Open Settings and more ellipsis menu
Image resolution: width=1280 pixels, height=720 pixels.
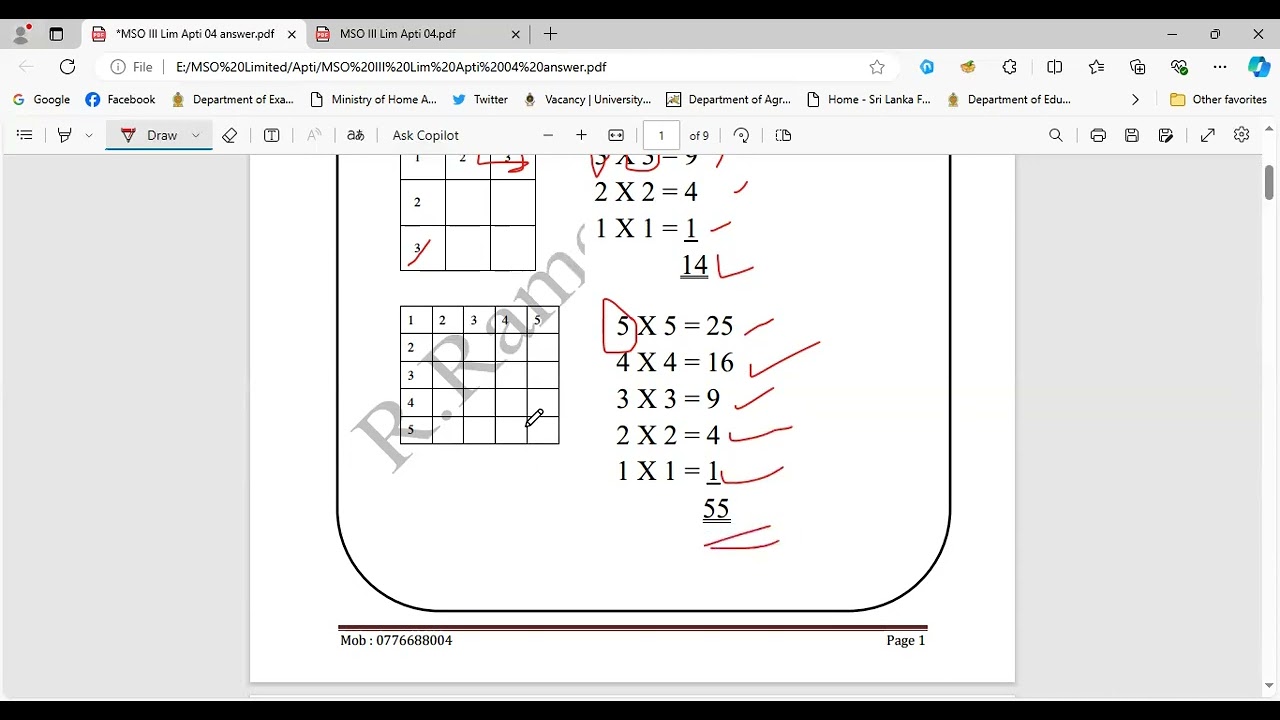[1220, 67]
